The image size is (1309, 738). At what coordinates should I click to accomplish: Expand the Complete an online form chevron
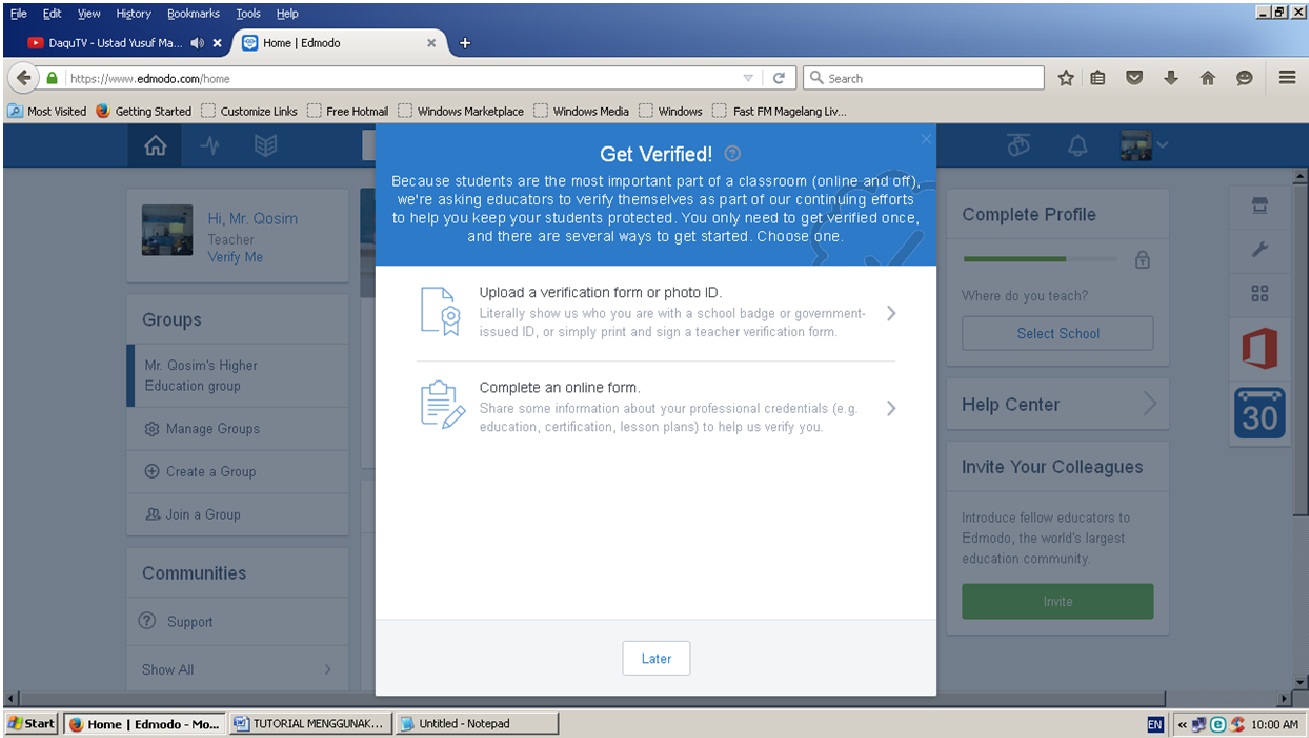(x=890, y=408)
